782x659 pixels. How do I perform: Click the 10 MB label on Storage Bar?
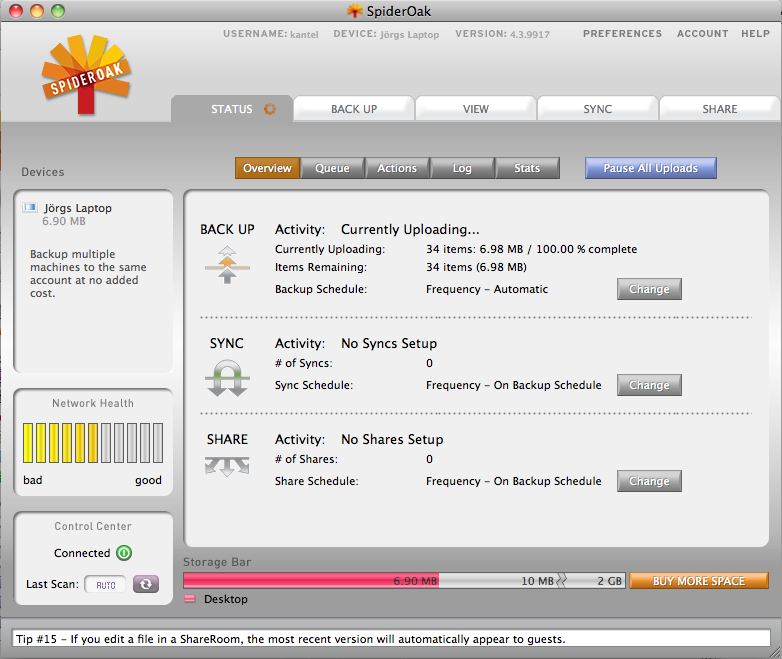point(537,581)
